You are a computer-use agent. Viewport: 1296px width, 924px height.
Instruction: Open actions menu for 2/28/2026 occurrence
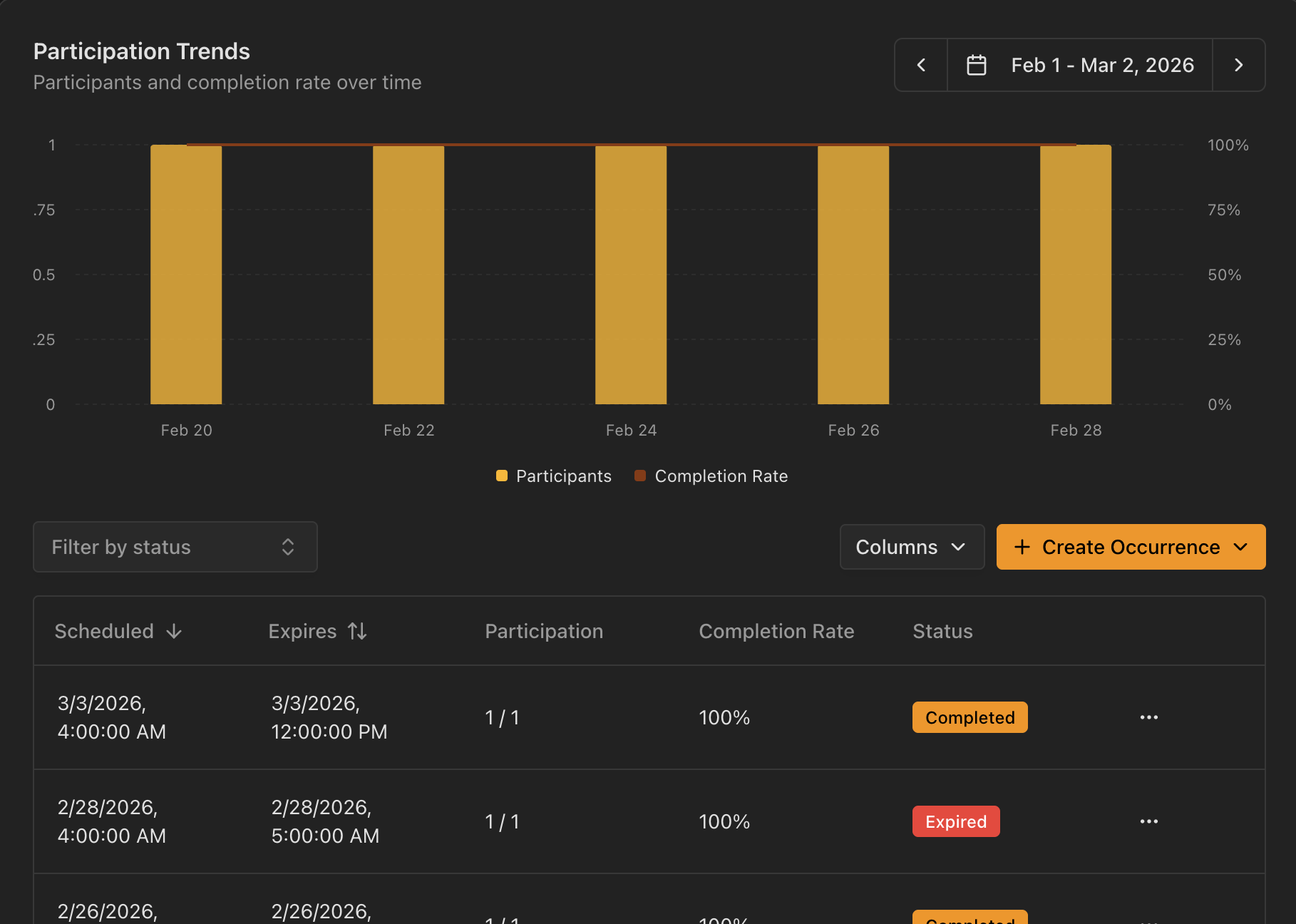pyautogui.click(x=1148, y=821)
